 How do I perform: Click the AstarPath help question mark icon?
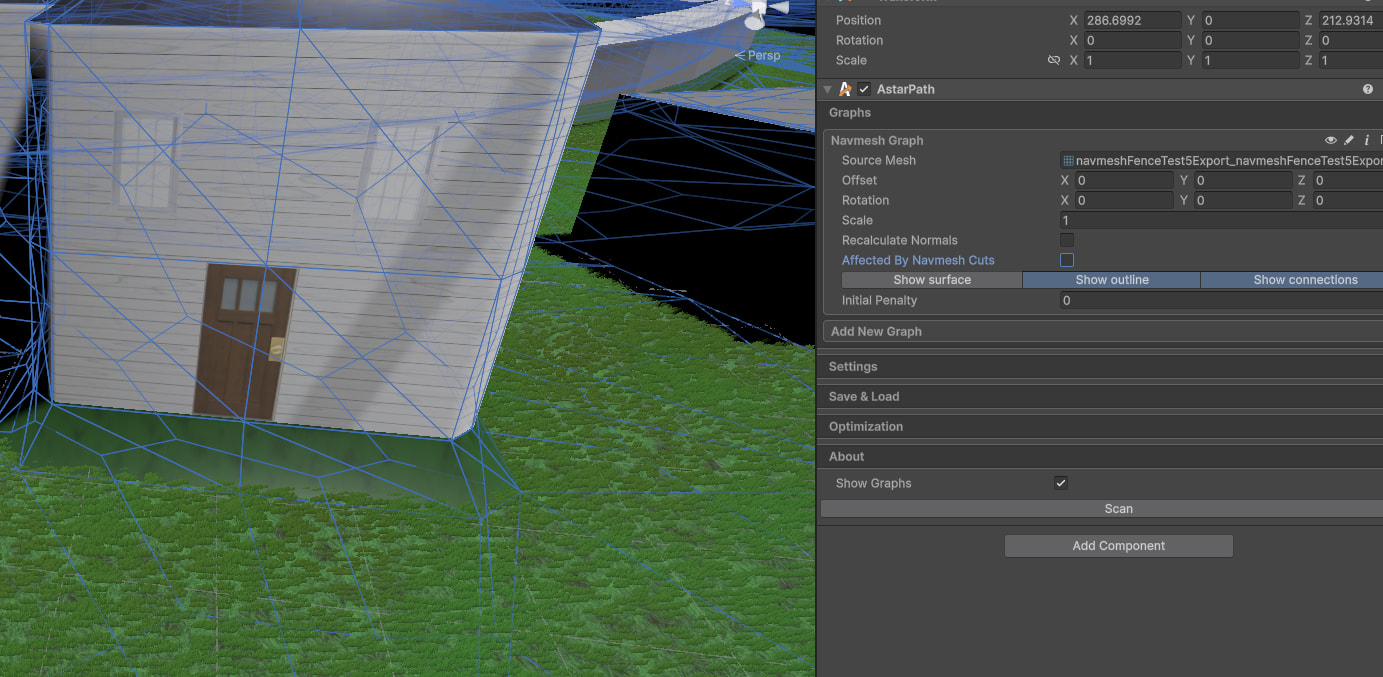click(x=1367, y=90)
